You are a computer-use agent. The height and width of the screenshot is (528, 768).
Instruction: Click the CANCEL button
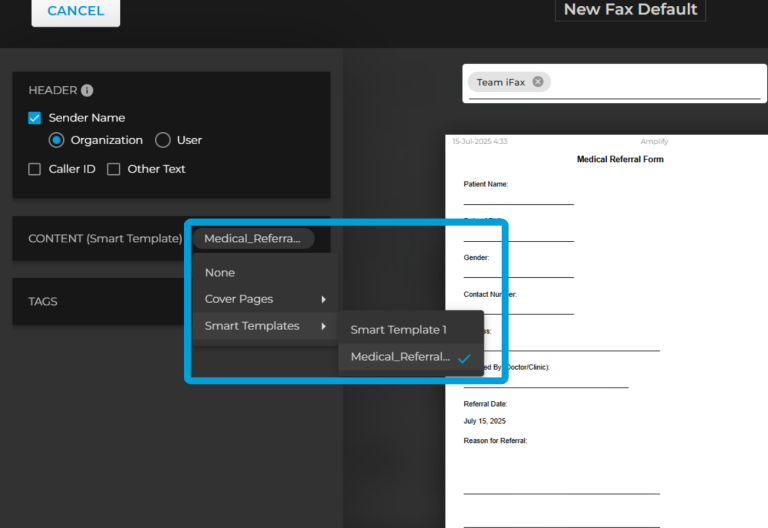coord(75,11)
